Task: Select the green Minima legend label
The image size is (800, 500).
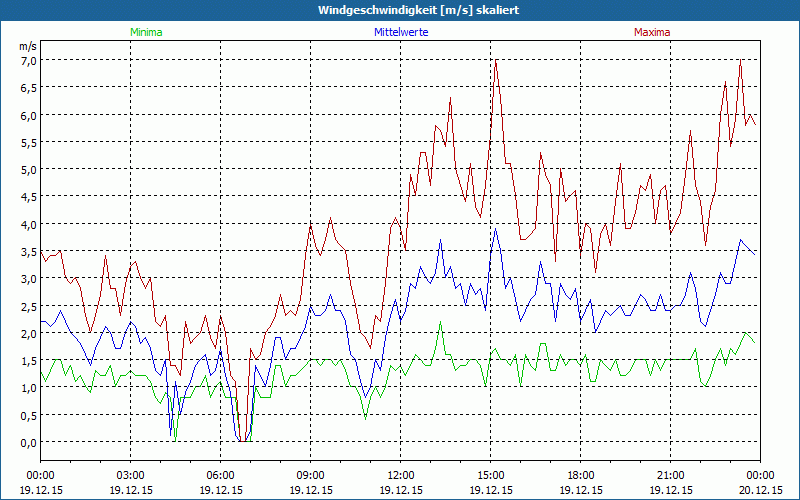Action: 146,32
